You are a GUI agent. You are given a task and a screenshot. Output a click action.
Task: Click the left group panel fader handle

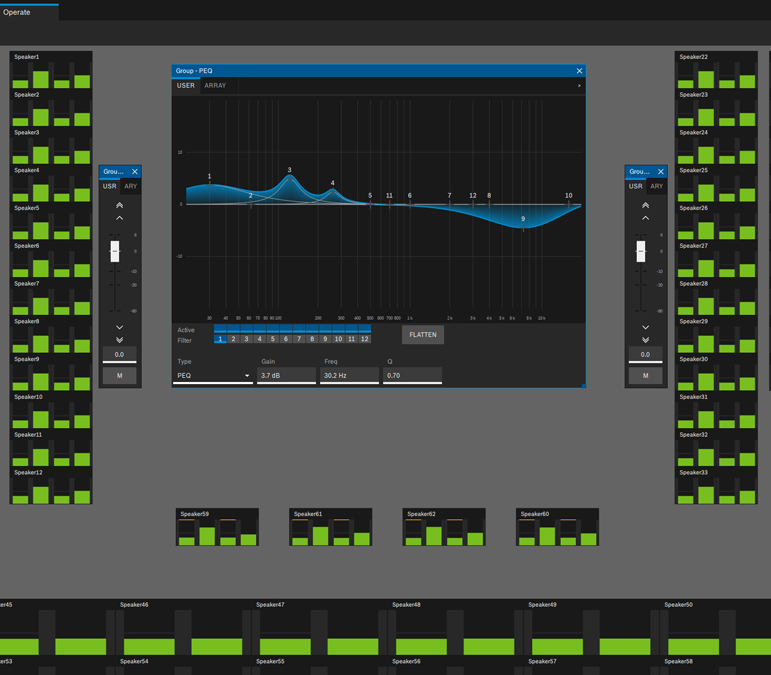point(115,251)
